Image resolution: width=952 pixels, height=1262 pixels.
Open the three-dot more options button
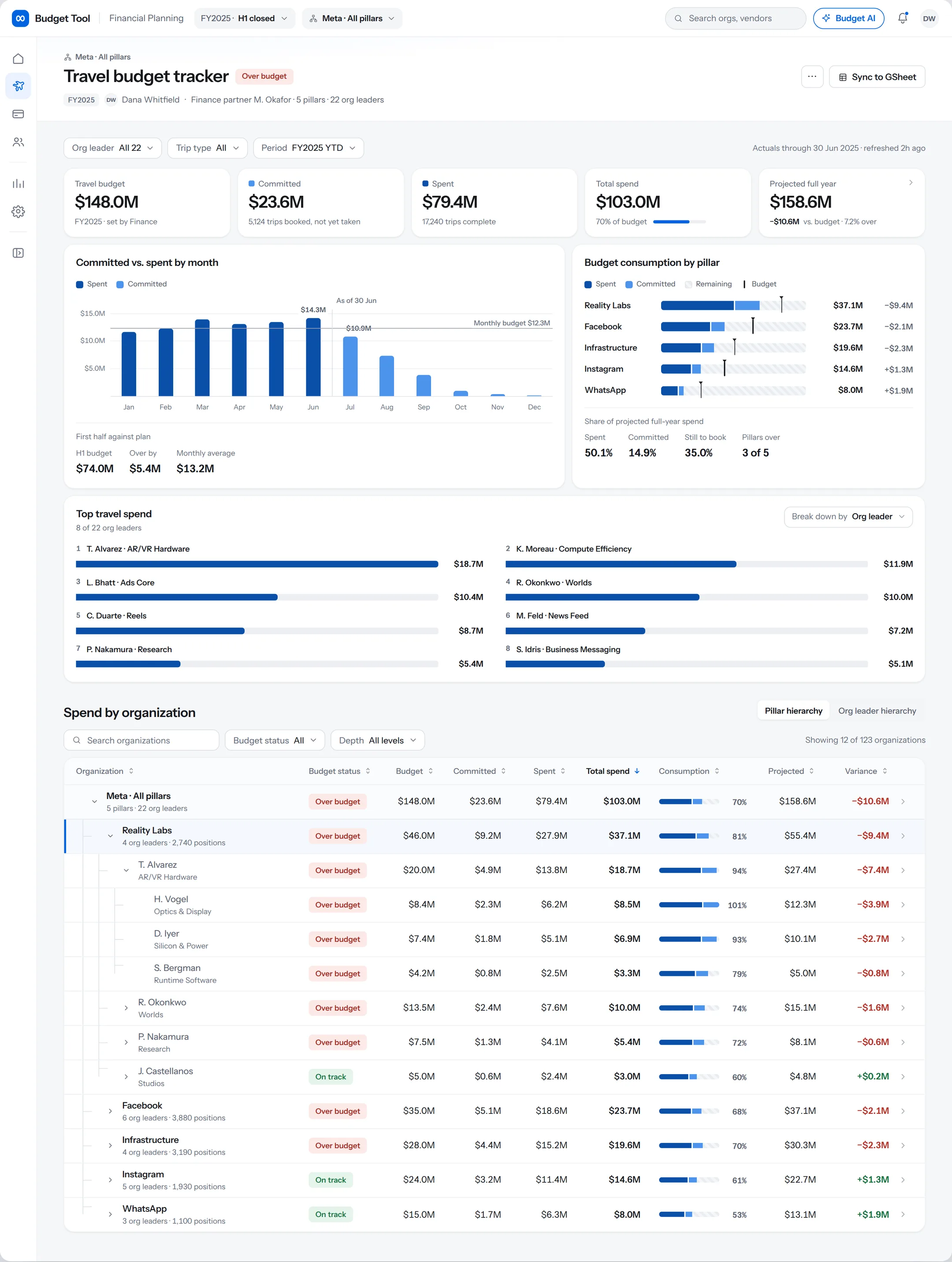point(812,76)
